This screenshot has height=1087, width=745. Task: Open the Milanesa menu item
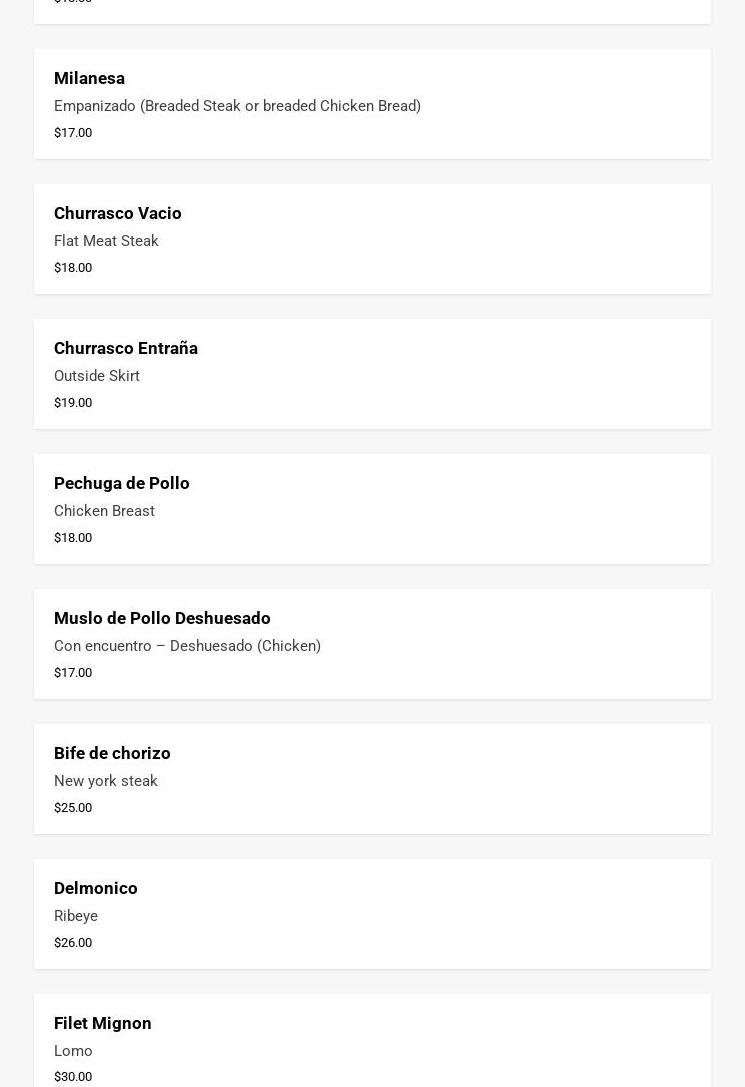click(x=372, y=104)
